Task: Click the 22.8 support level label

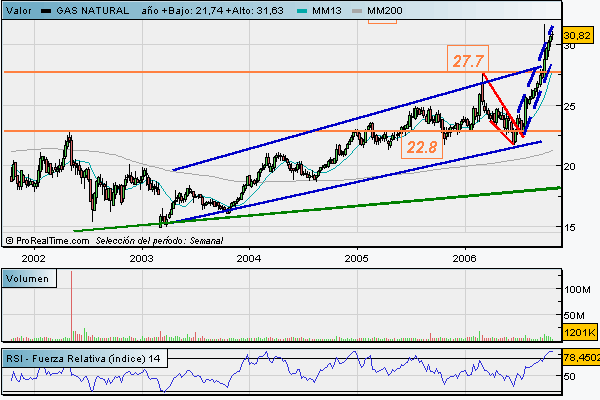Action: [422, 147]
